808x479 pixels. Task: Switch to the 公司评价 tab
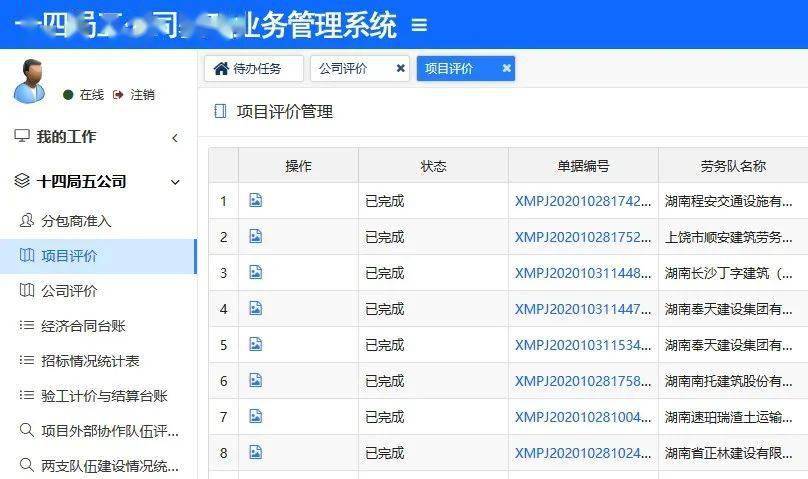(x=343, y=69)
